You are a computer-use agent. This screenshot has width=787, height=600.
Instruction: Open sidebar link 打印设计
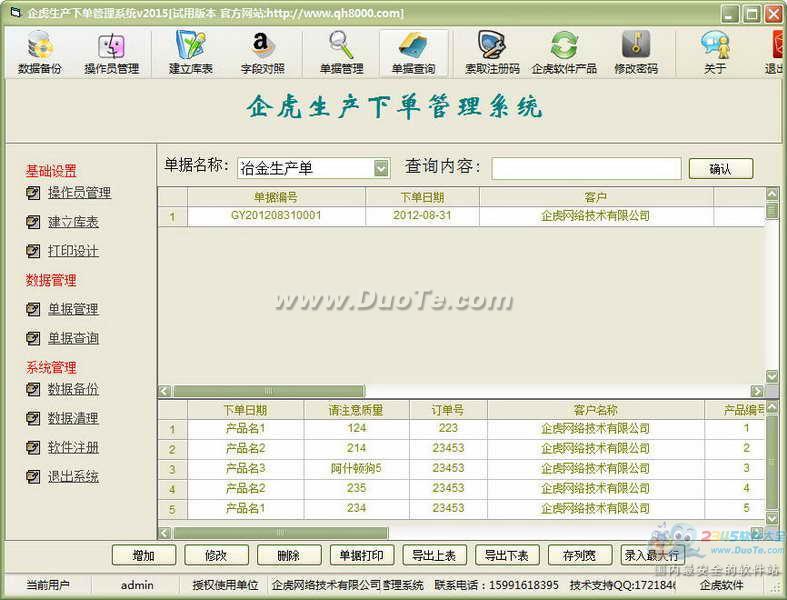pos(73,251)
